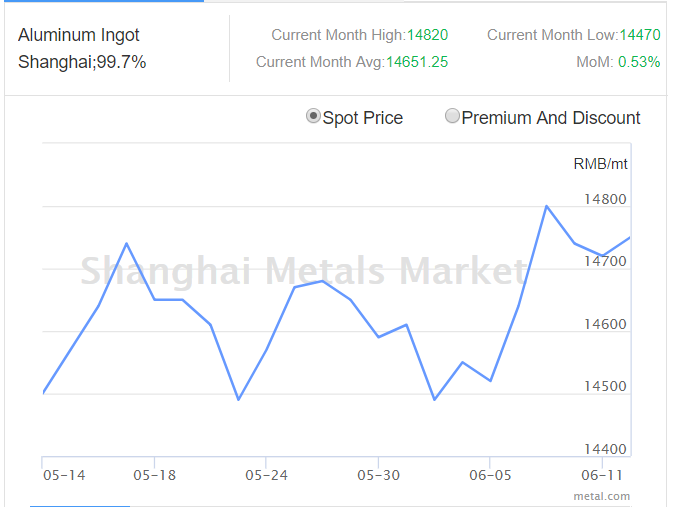Image resolution: width=673 pixels, height=507 pixels.
Task: Click the metal.com source link
Action: [602, 496]
